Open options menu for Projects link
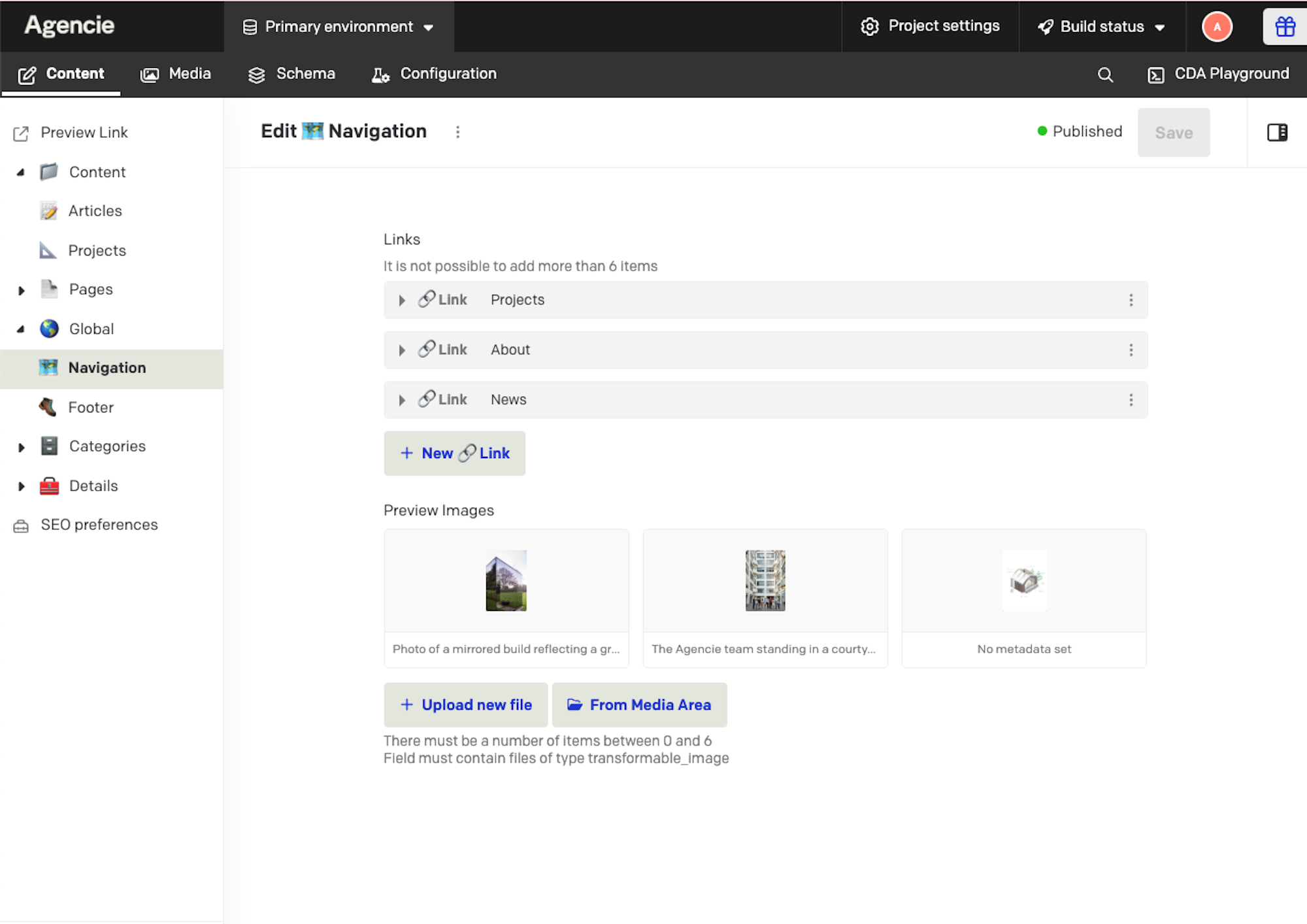 (x=1131, y=300)
